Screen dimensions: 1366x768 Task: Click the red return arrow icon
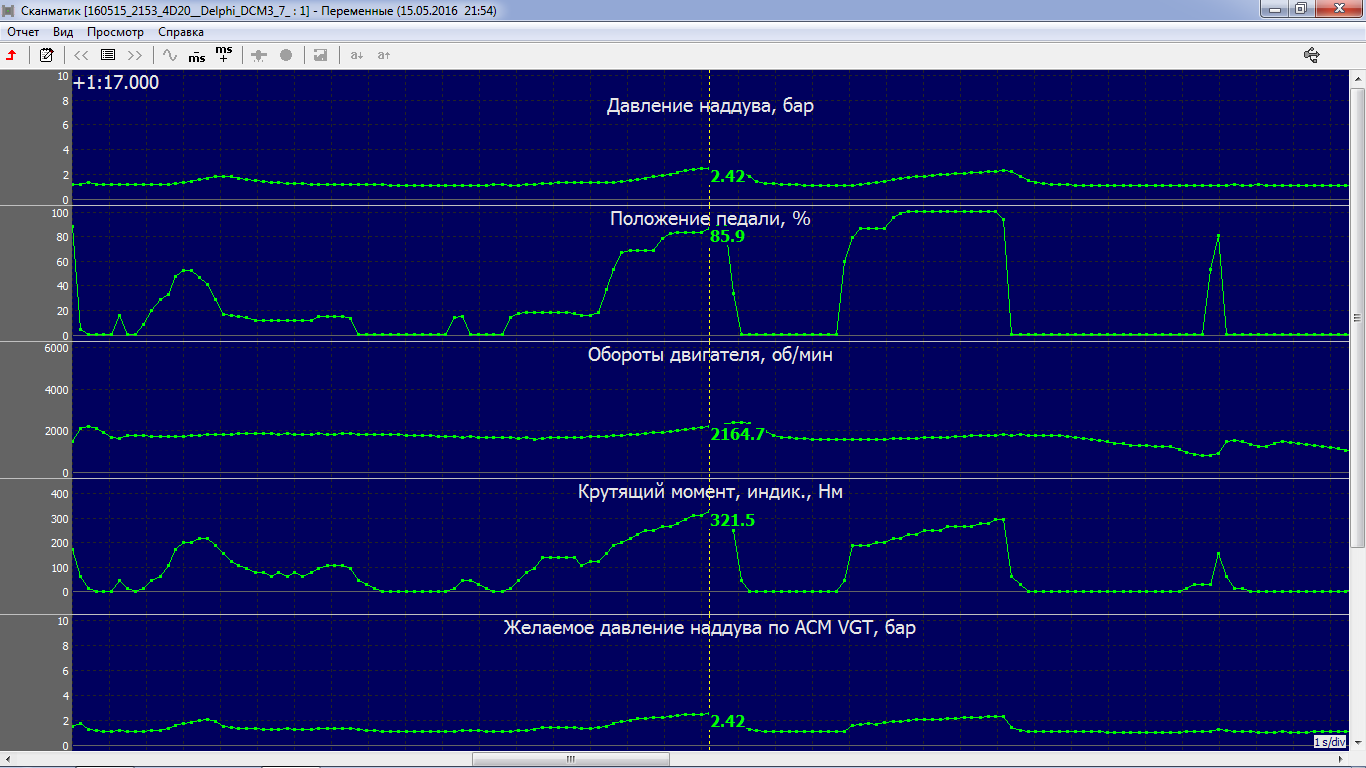12,55
